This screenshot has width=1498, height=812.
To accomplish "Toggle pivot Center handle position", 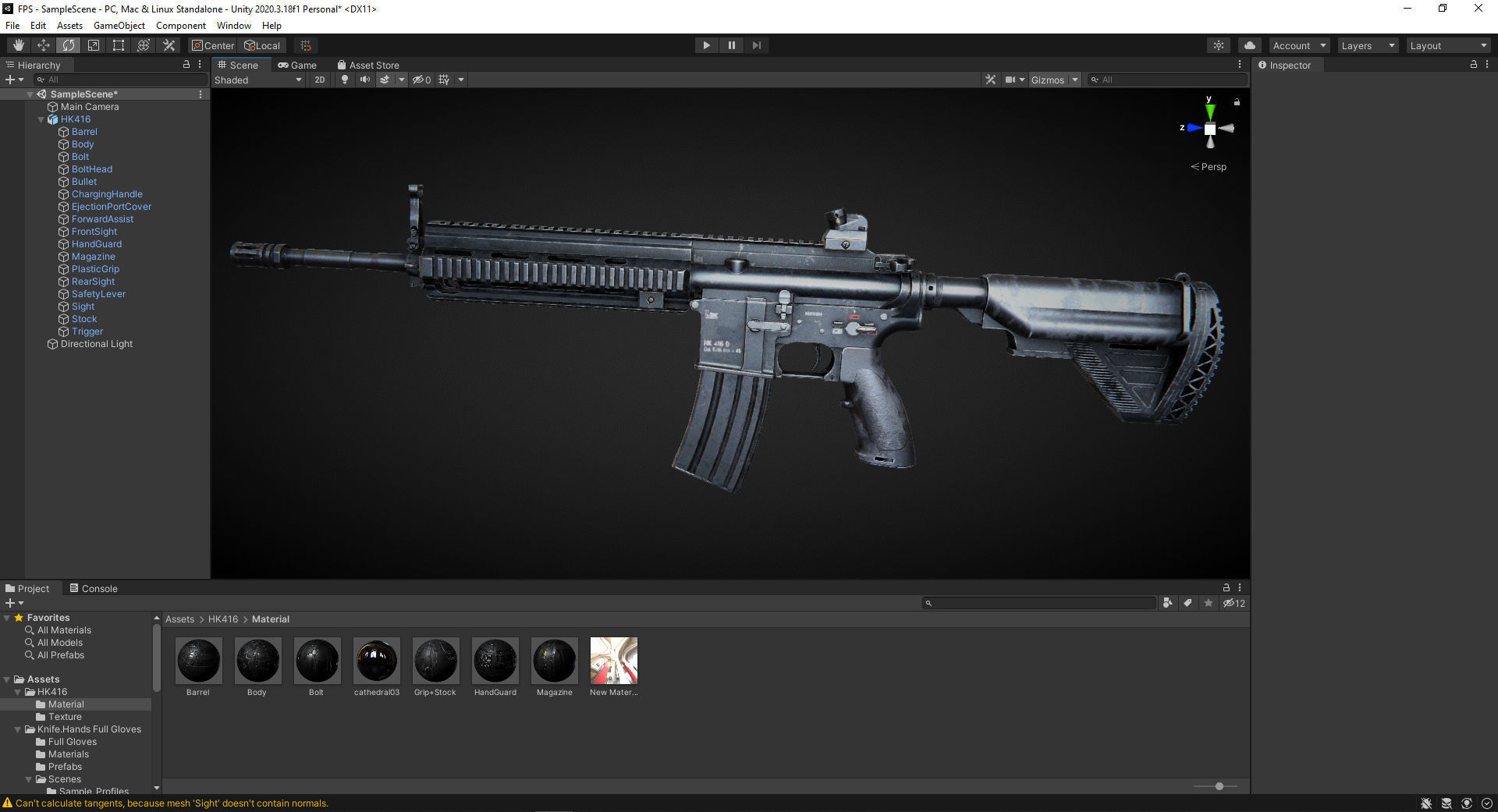I will click(x=213, y=45).
